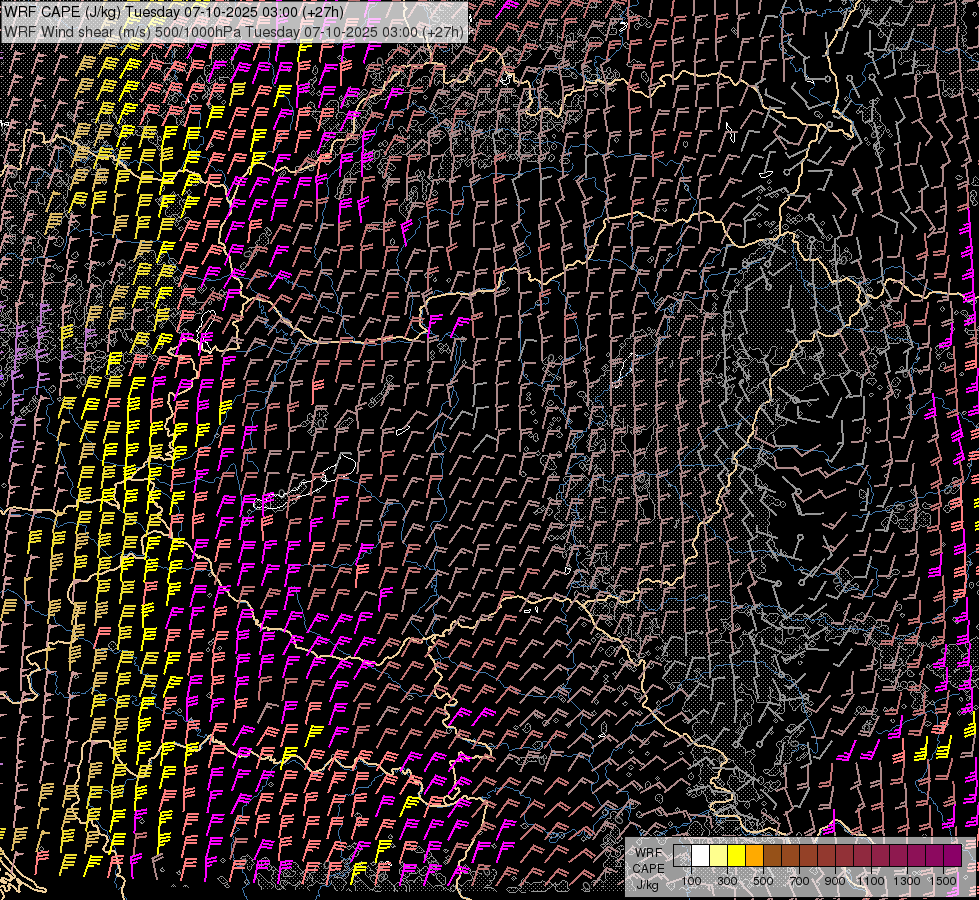Screen dimensions: 979x900
Task: Select the 1300 legend scale label
Action: (907, 881)
